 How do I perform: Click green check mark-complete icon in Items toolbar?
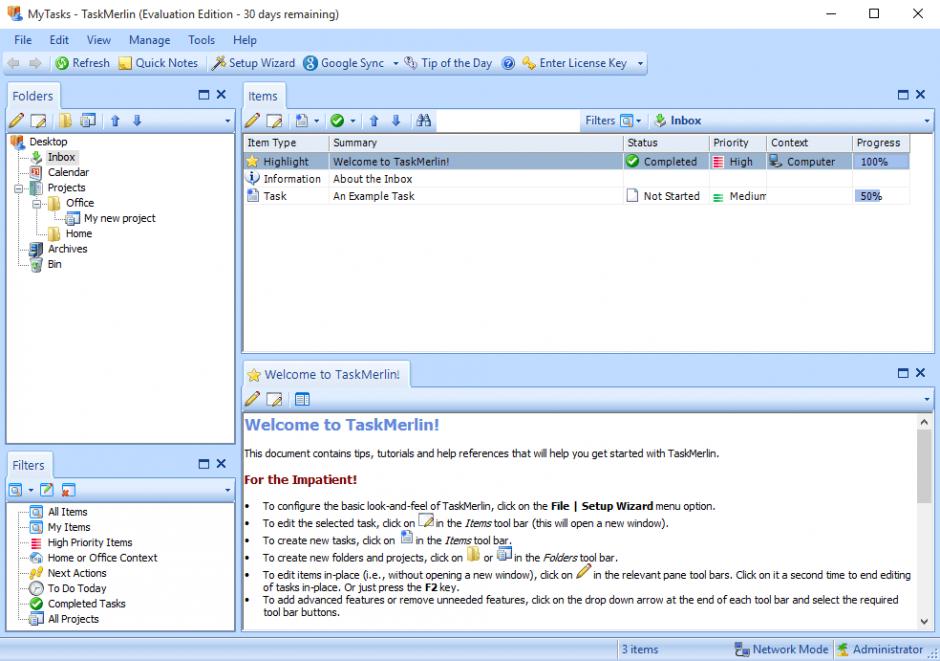[337, 120]
